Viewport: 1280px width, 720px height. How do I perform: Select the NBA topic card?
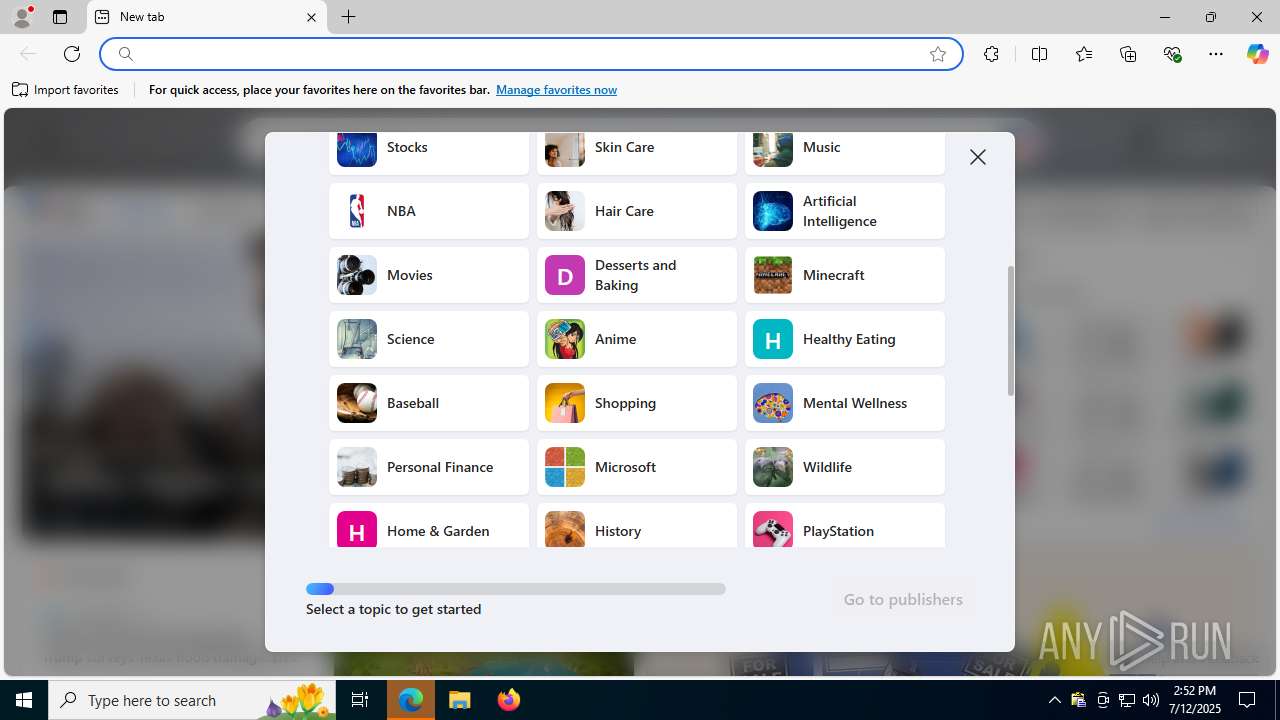(x=429, y=211)
